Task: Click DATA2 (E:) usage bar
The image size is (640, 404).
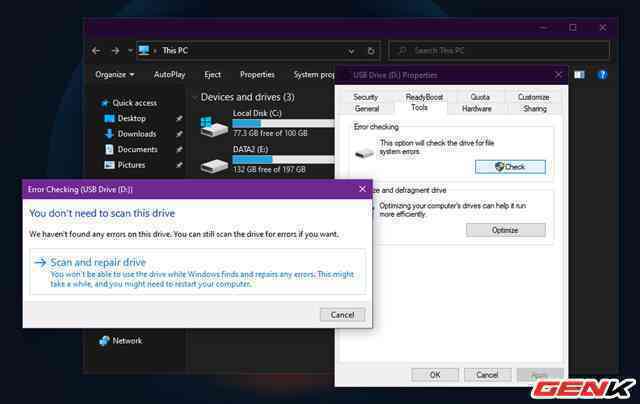Action: (x=283, y=160)
